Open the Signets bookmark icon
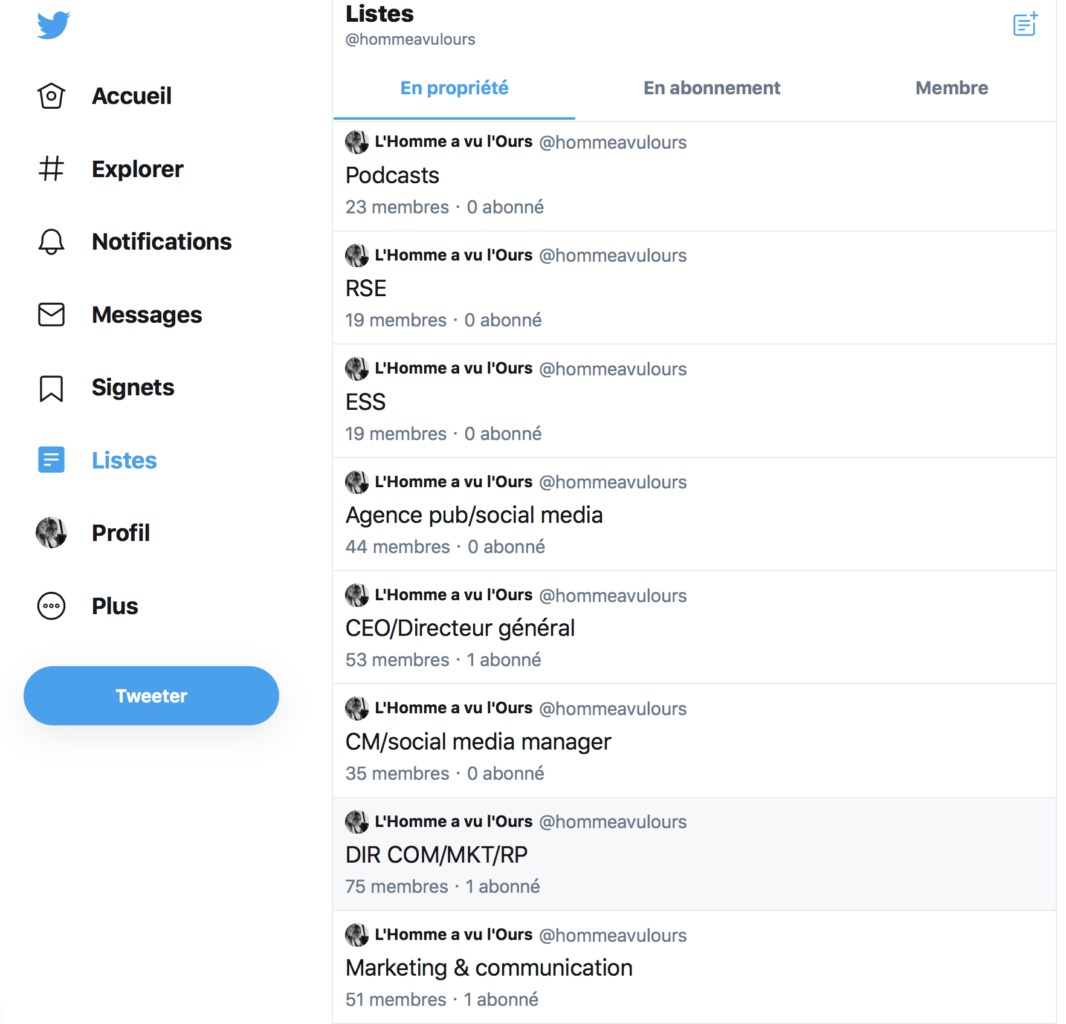Screen dimensions: 1066x1024 51,388
